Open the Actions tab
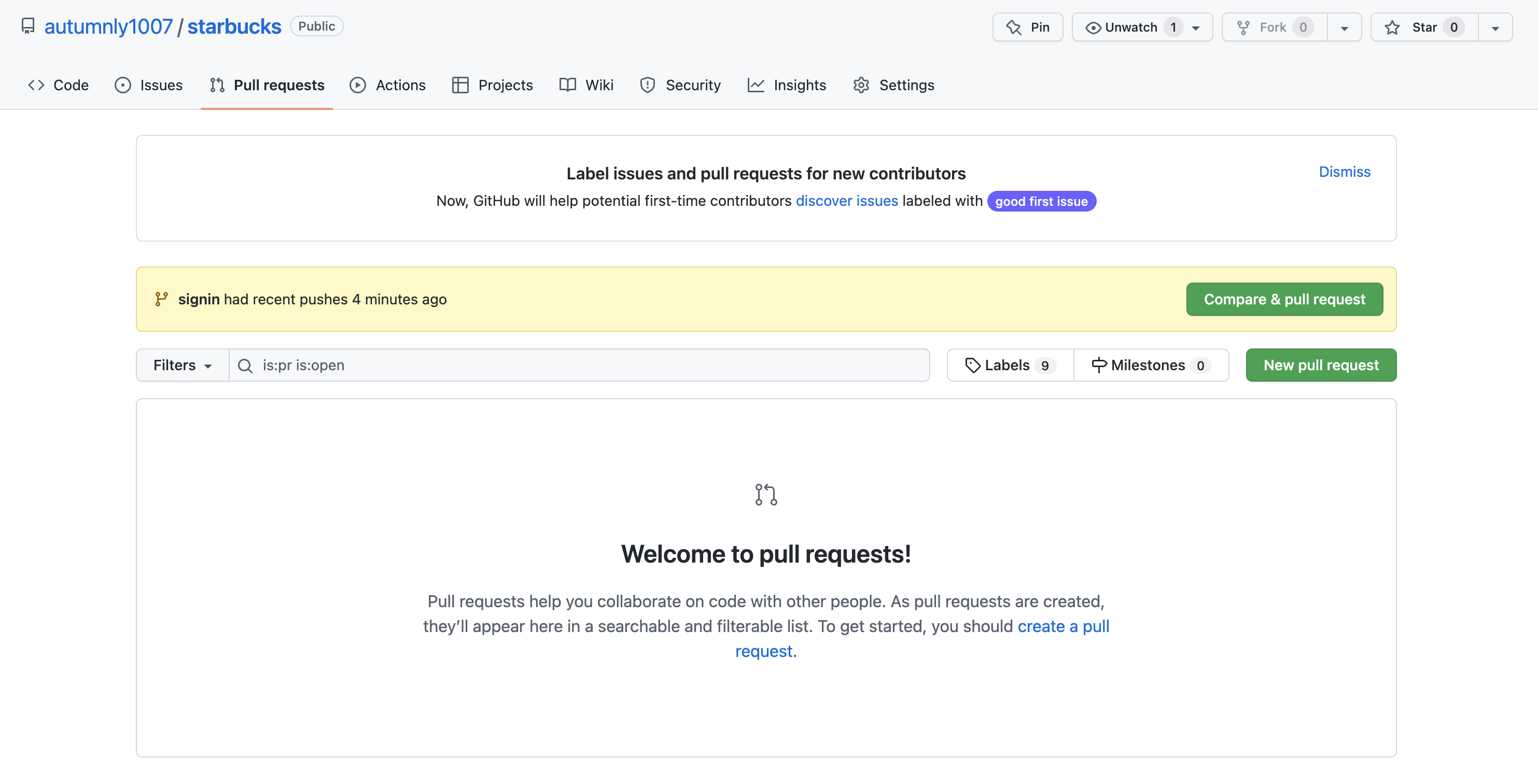The image size is (1538, 784). click(387, 86)
